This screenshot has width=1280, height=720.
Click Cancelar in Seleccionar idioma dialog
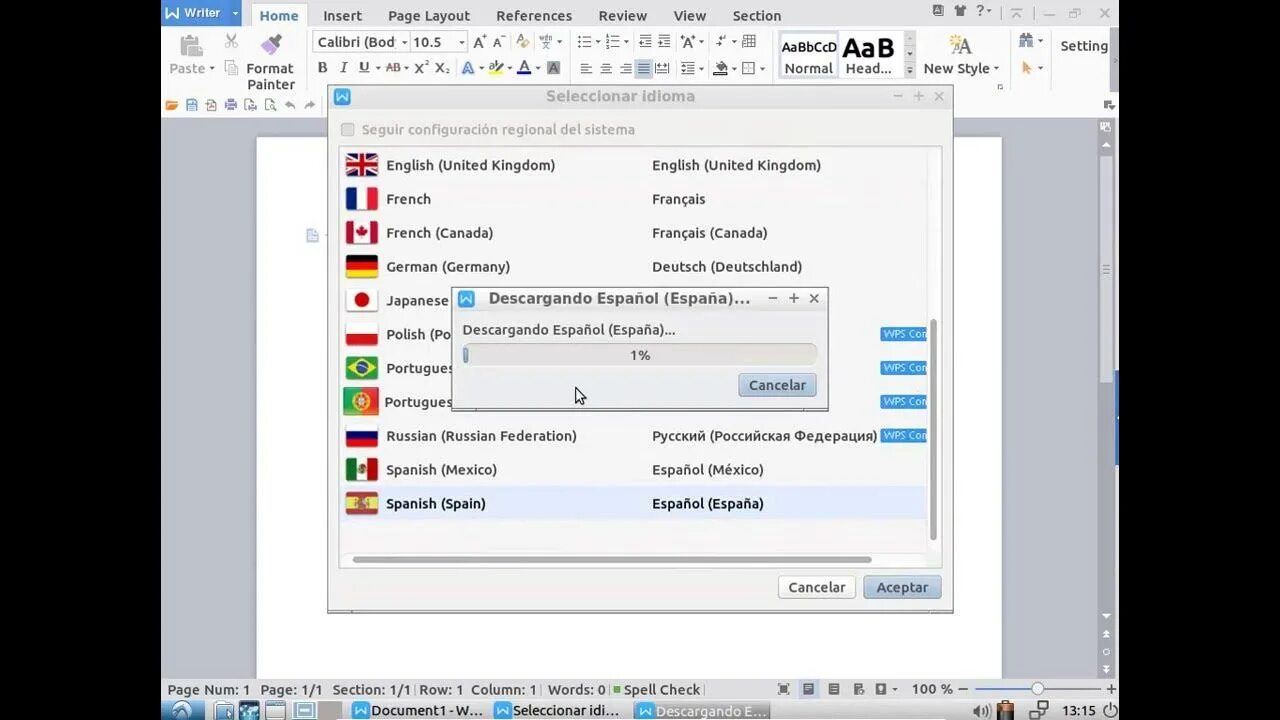(816, 587)
